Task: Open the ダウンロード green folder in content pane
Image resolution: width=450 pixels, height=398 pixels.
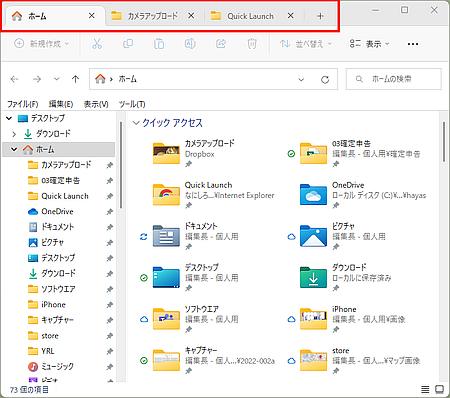Action: tap(313, 277)
